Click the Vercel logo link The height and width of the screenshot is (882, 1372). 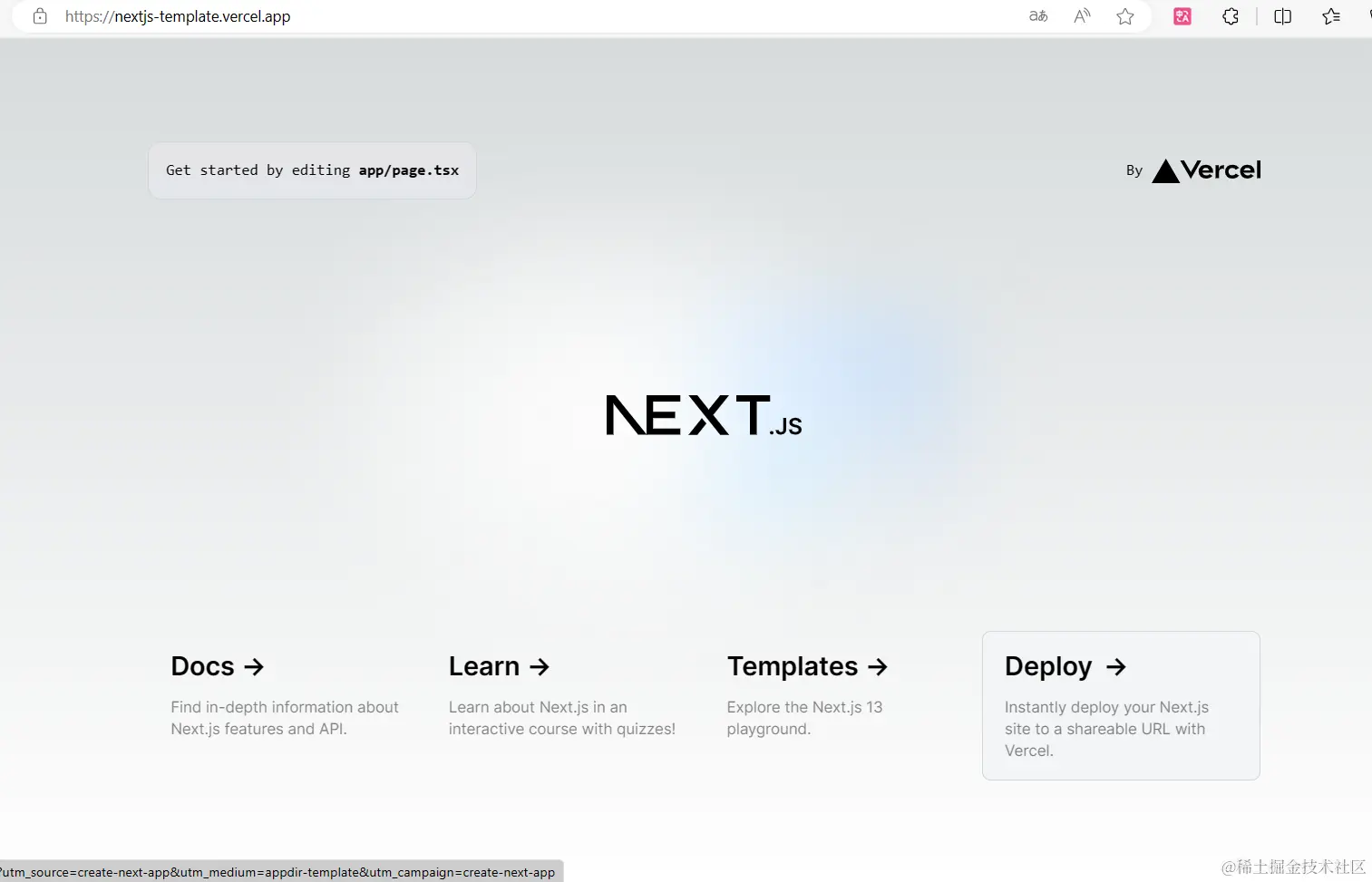coord(1206,170)
